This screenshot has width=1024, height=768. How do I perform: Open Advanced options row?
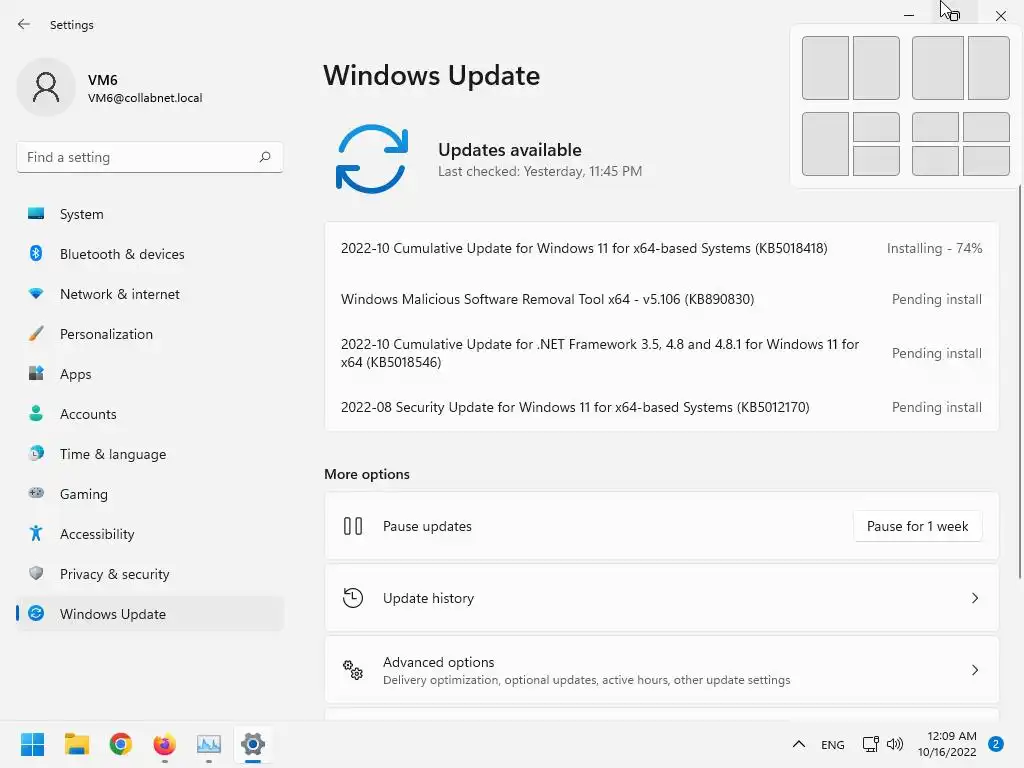click(661, 669)
